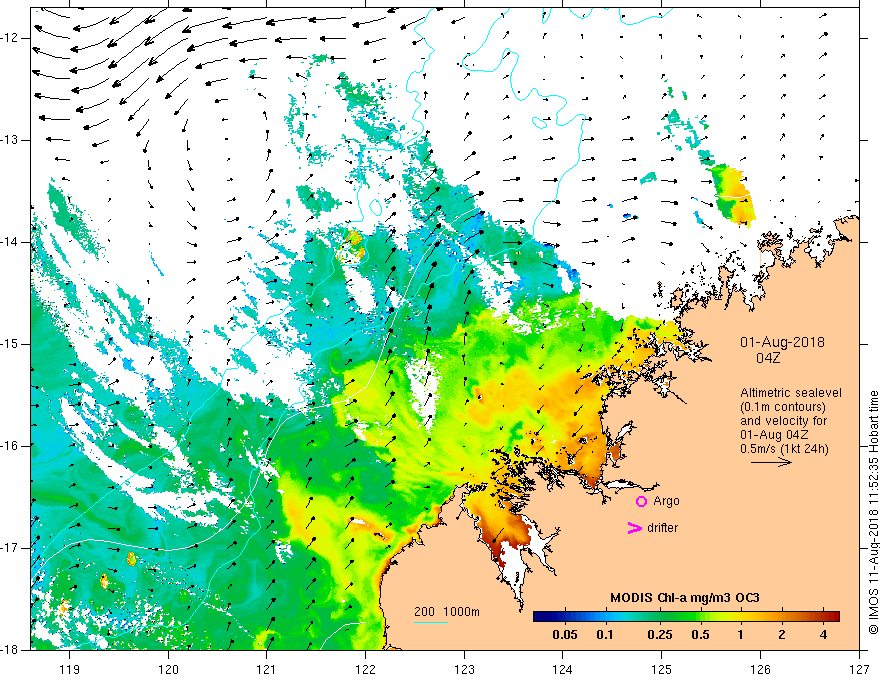This screenshot has width=880, height=680.
Task: Click latitude axis label '-17'
Action: (x=11, y=548)
